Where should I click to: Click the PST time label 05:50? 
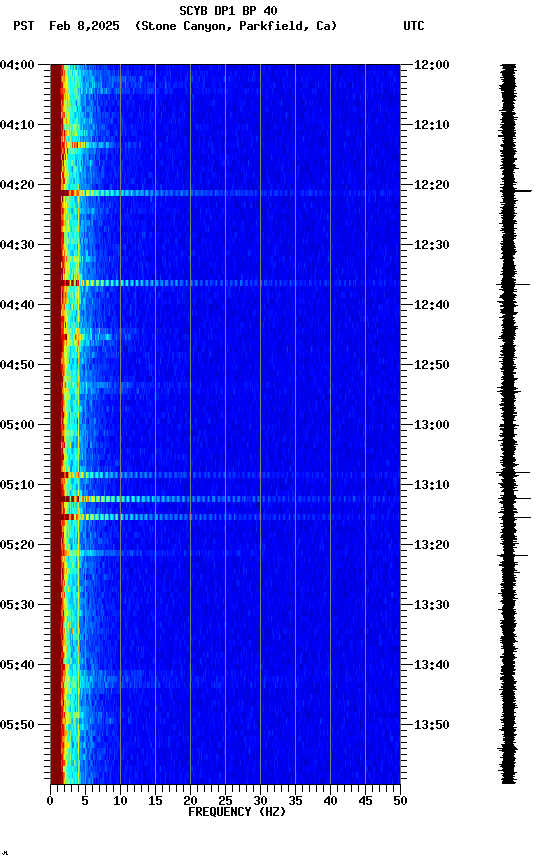tap(17, 725)
